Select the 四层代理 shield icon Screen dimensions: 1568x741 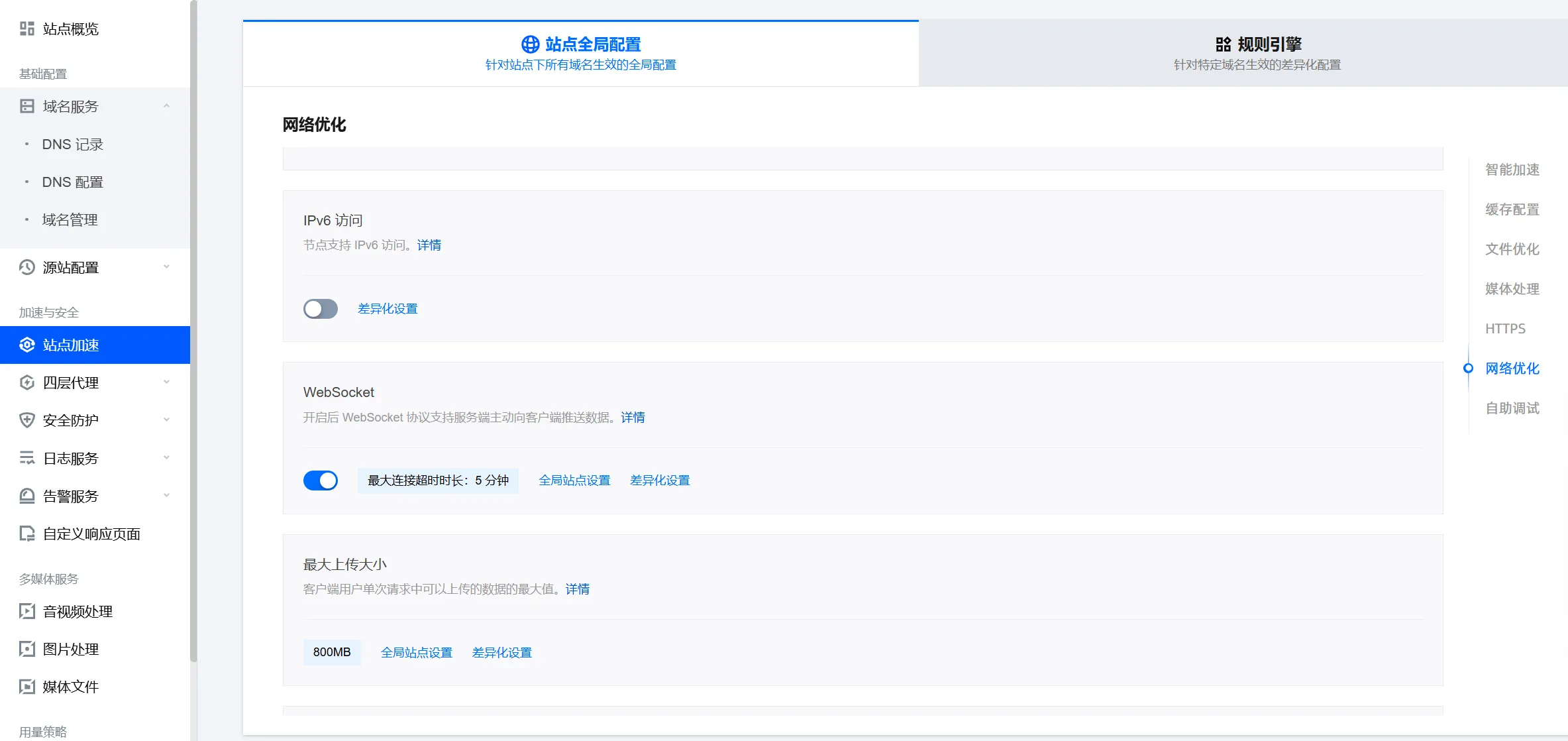tap(26, 382)
